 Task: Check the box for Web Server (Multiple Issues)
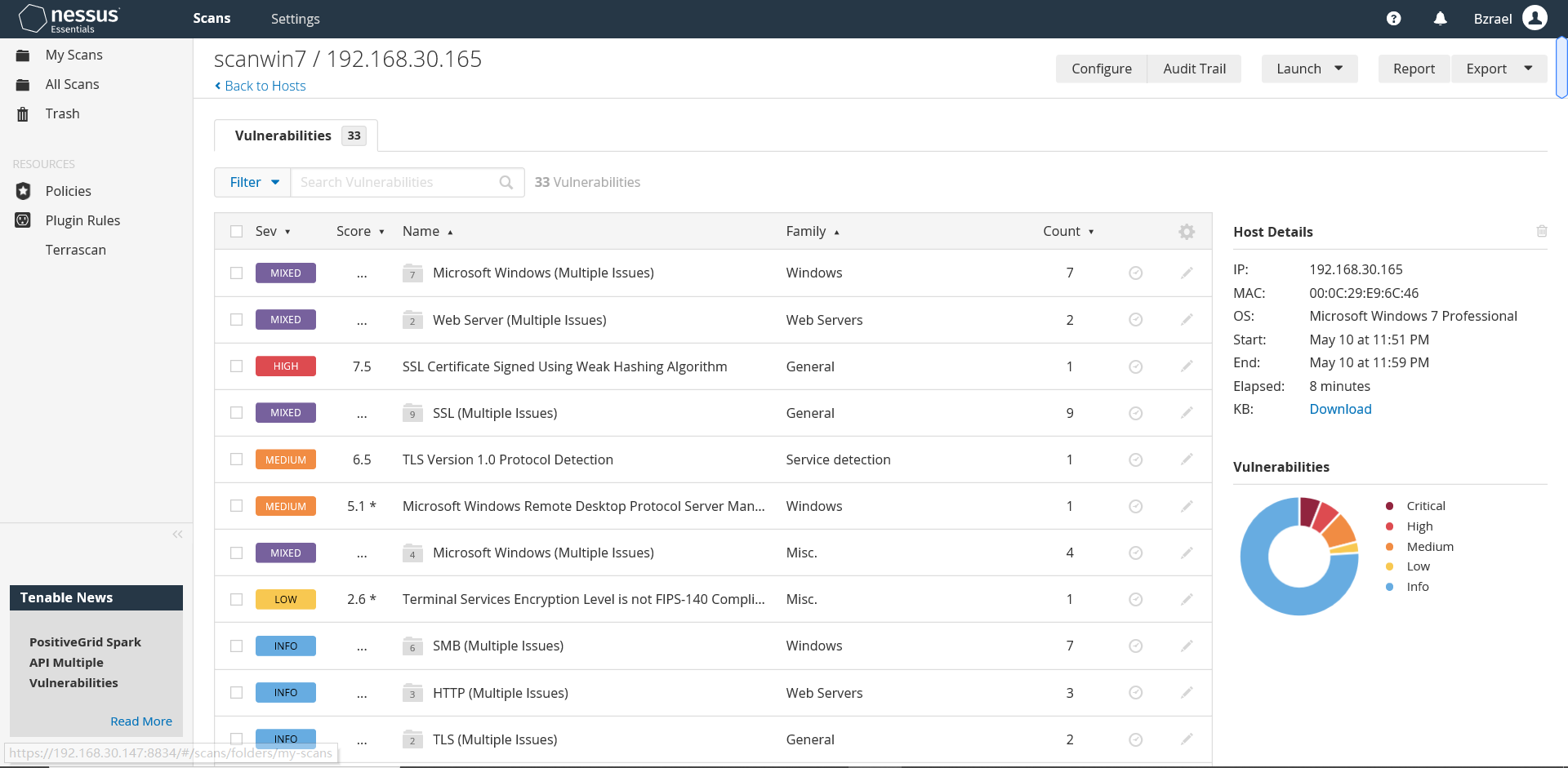point(237,320)
